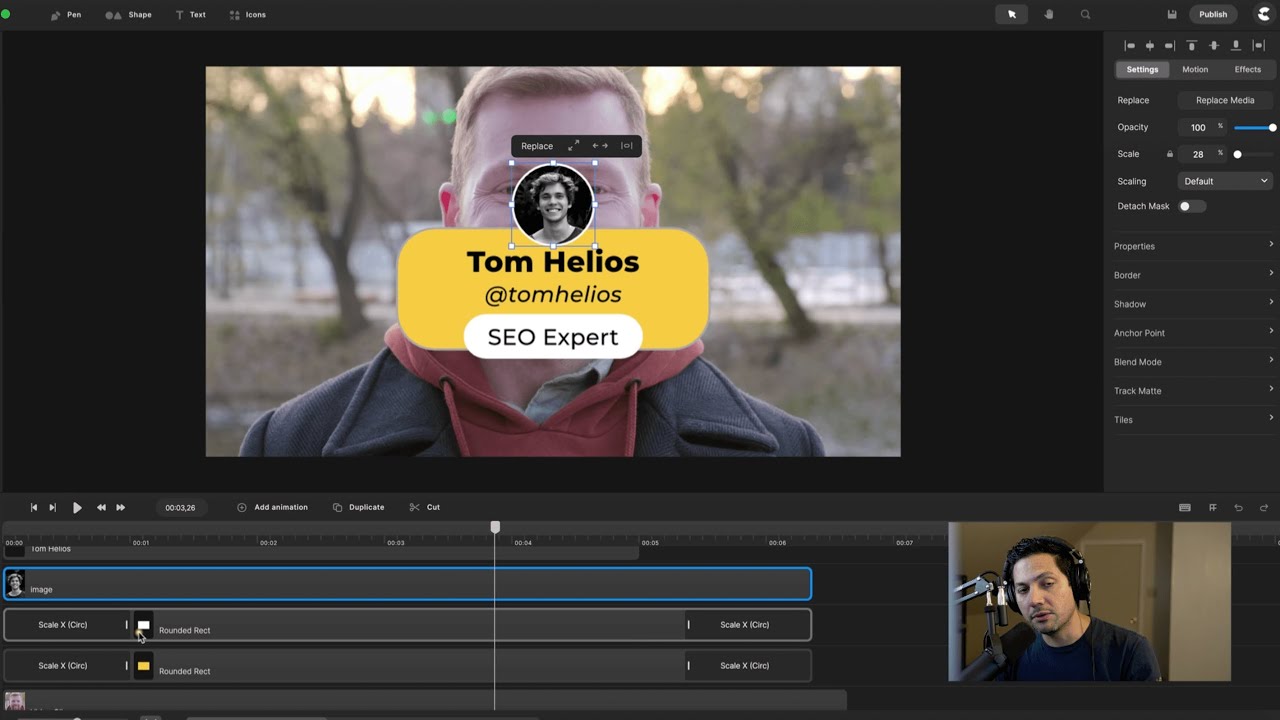The image size is (1280, 720).
Task: Step forward with fast-forward button
Action: point(121,507)
